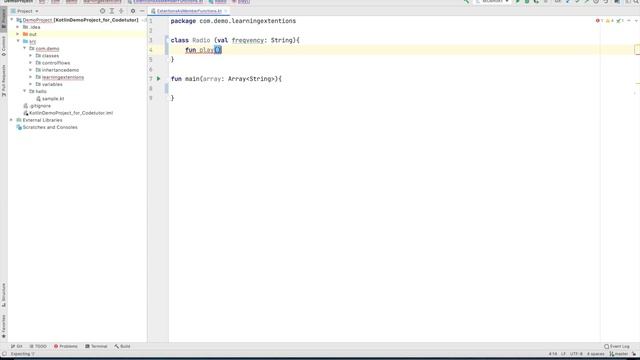This screenshot has height=360, width=640.
Task: Expand External Libraries node
Action: point(12,120)
